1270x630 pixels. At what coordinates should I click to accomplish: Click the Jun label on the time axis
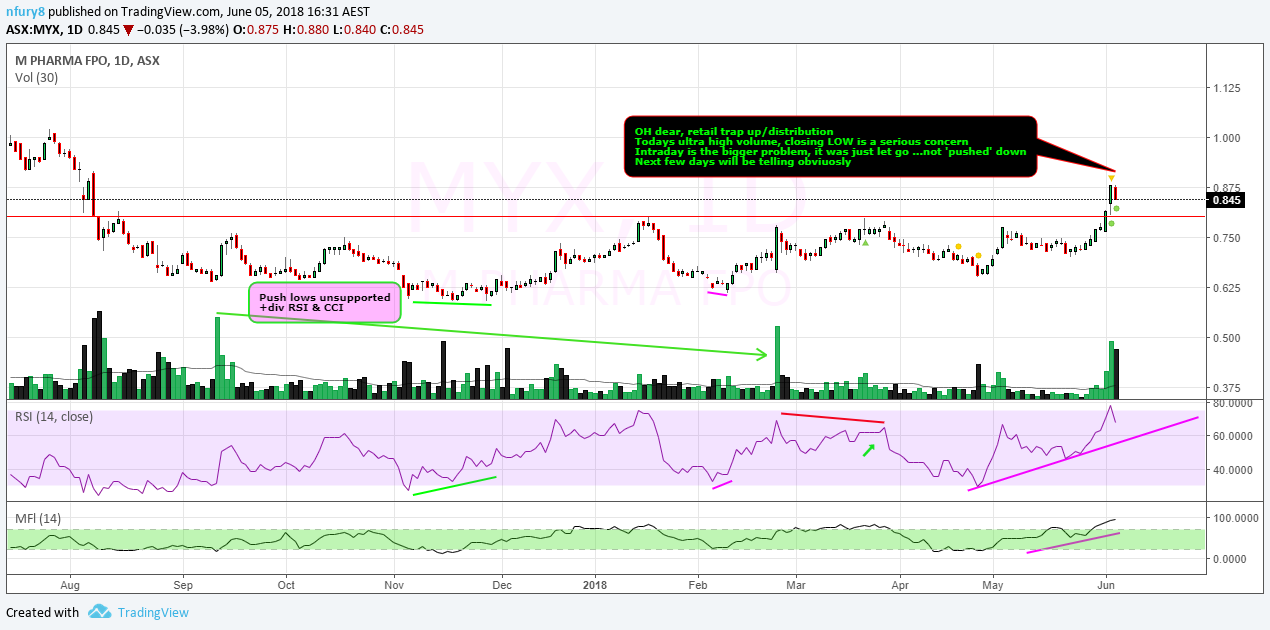[1106, 584]
